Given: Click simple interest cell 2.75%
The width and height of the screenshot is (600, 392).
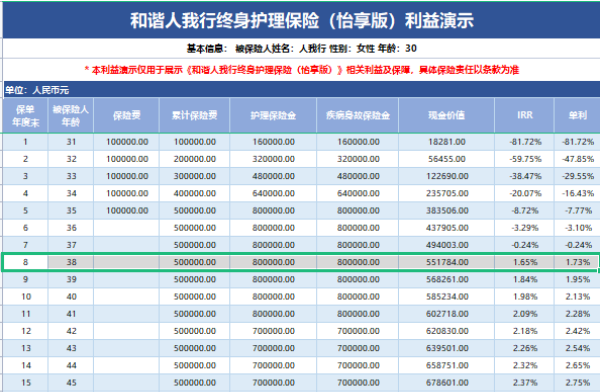Looking at the screenshot, I should 577,383.
